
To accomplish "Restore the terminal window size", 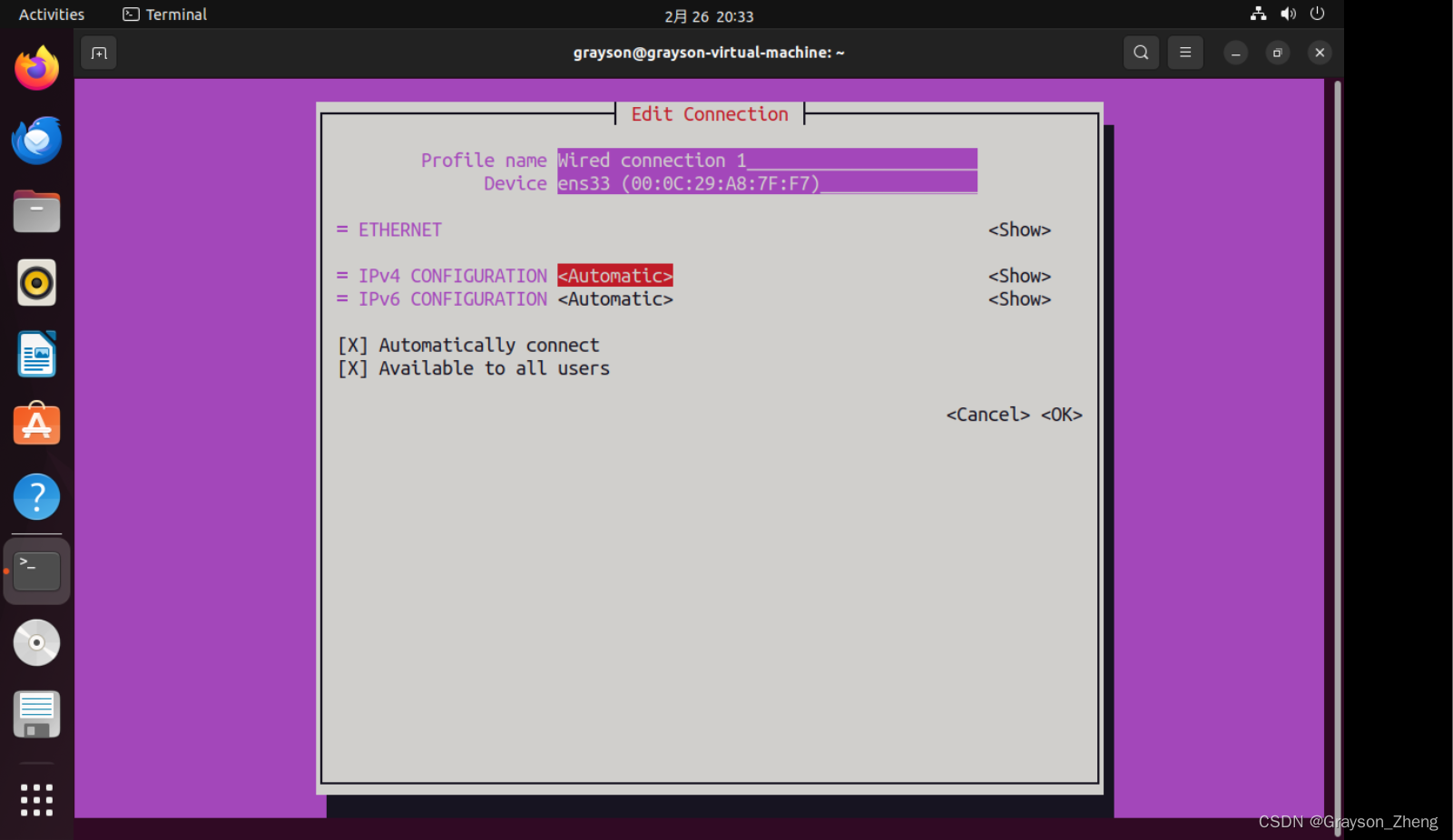I will [1277, 53].
